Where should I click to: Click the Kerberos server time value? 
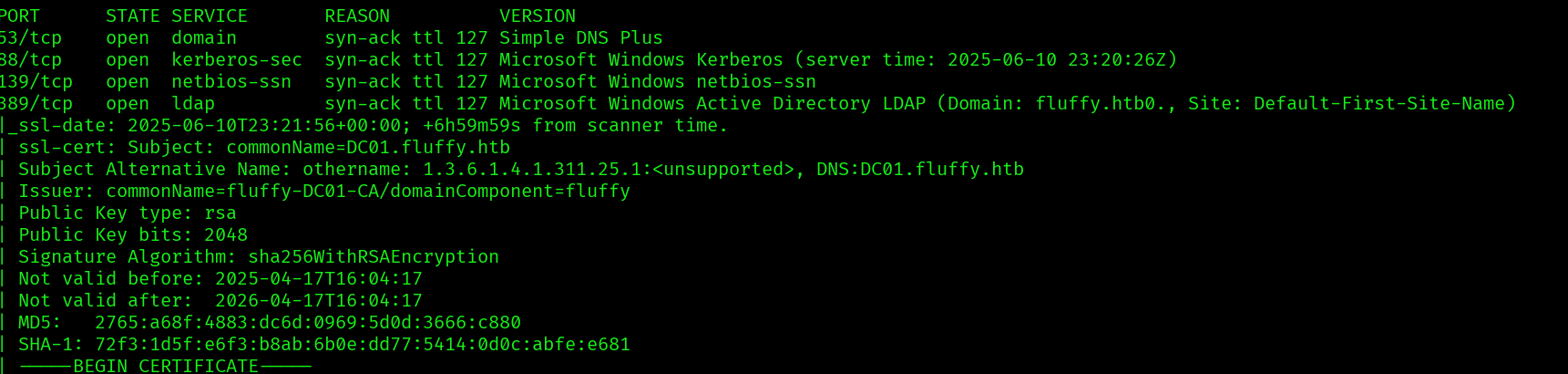tap(1057, 59)
